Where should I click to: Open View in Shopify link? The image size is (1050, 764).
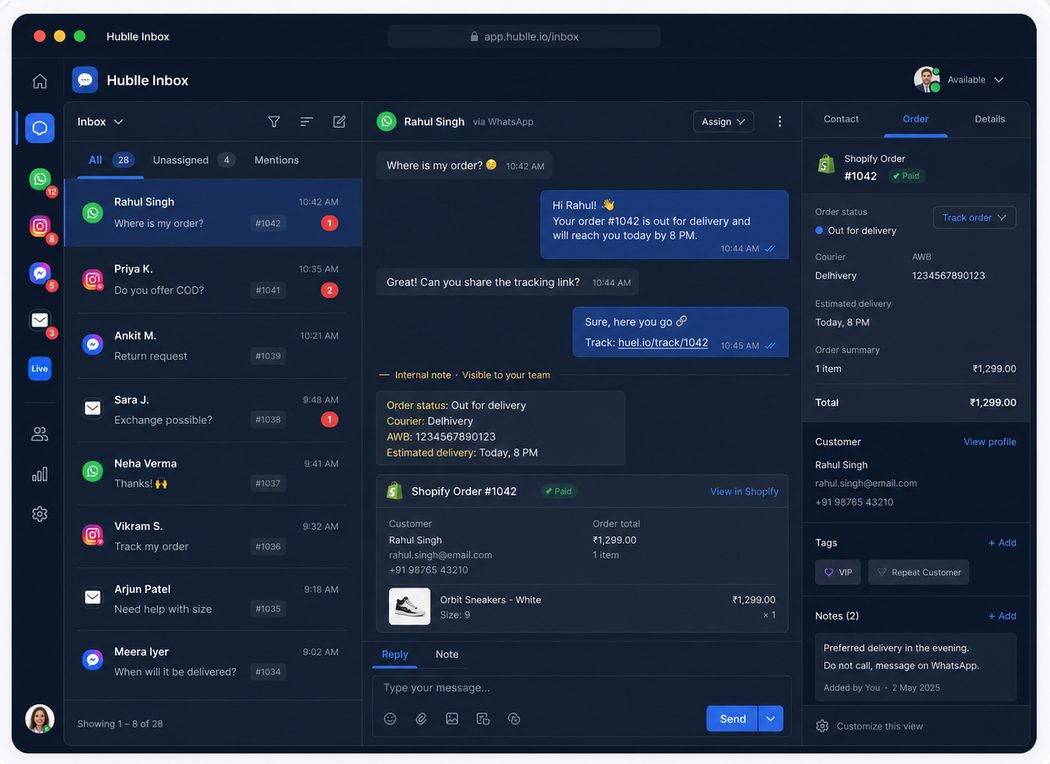[744, 491]
